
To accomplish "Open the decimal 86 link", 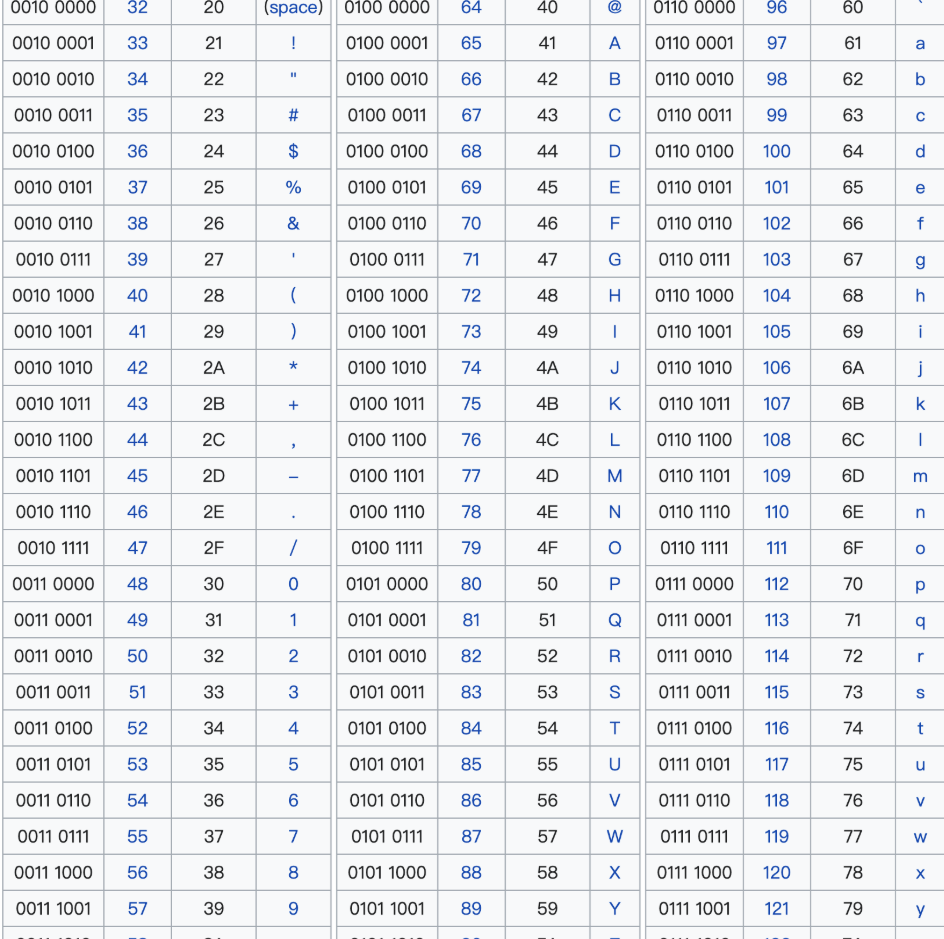I will [x=471, y=801].
